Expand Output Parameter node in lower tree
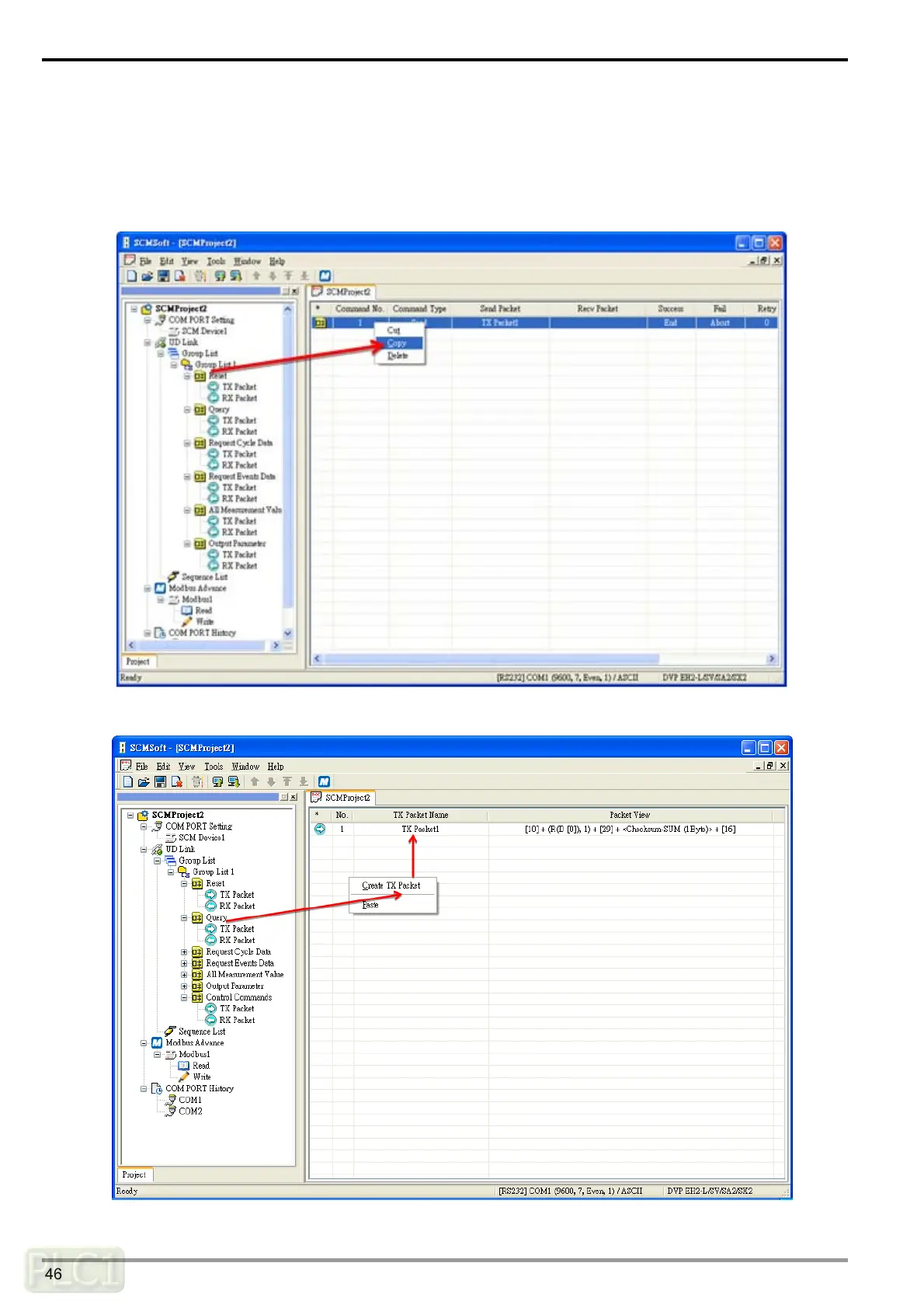Screen dimensions: 924x1308 pyautogui.click(x=184, y=986)
